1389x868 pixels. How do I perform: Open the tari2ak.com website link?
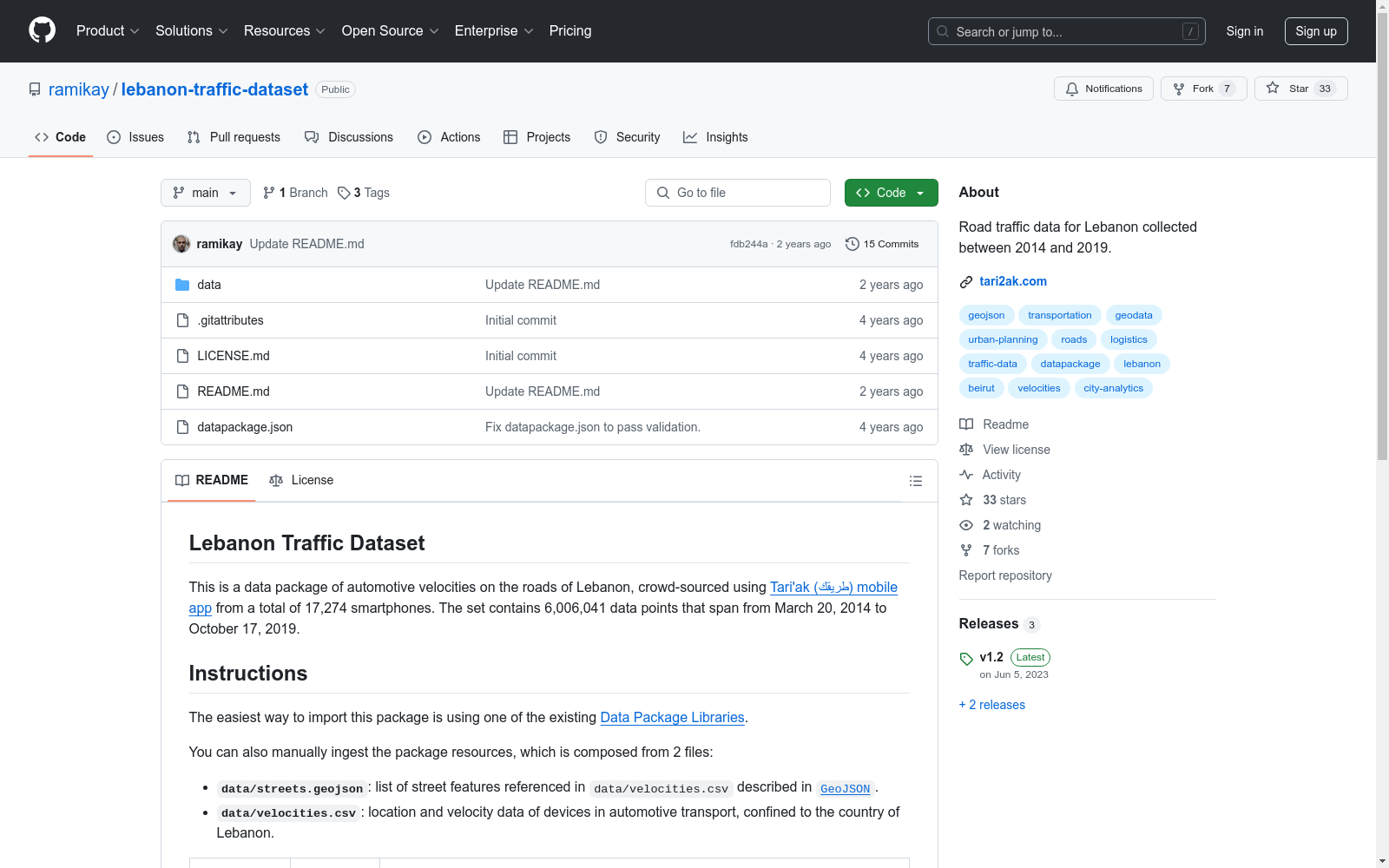click(1013, 281)
